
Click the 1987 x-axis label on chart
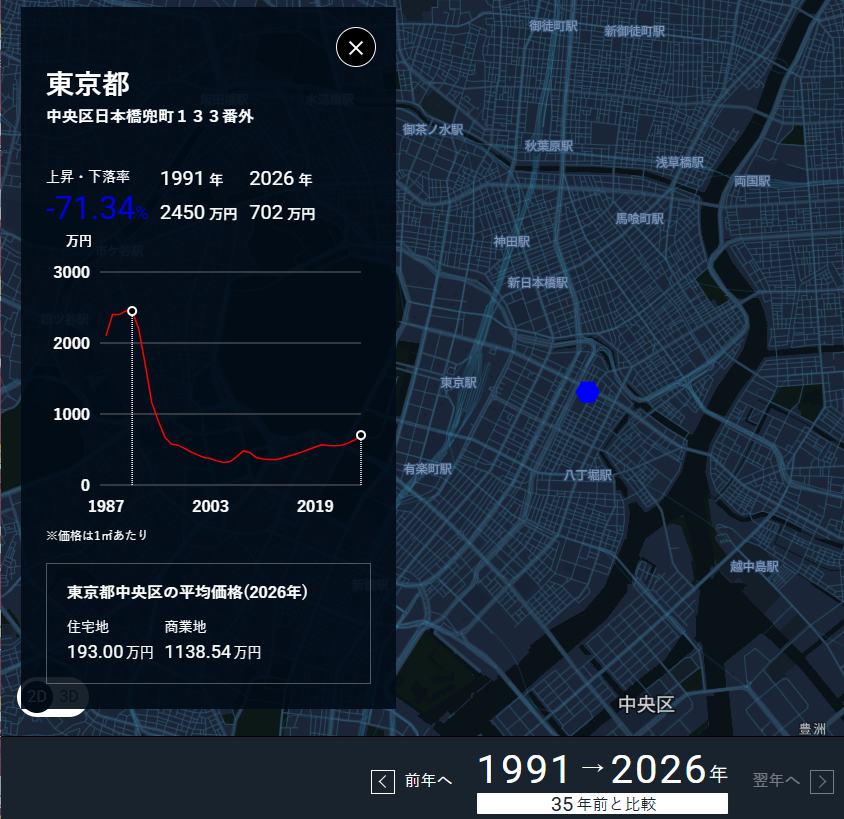click(x=106, y=506)
